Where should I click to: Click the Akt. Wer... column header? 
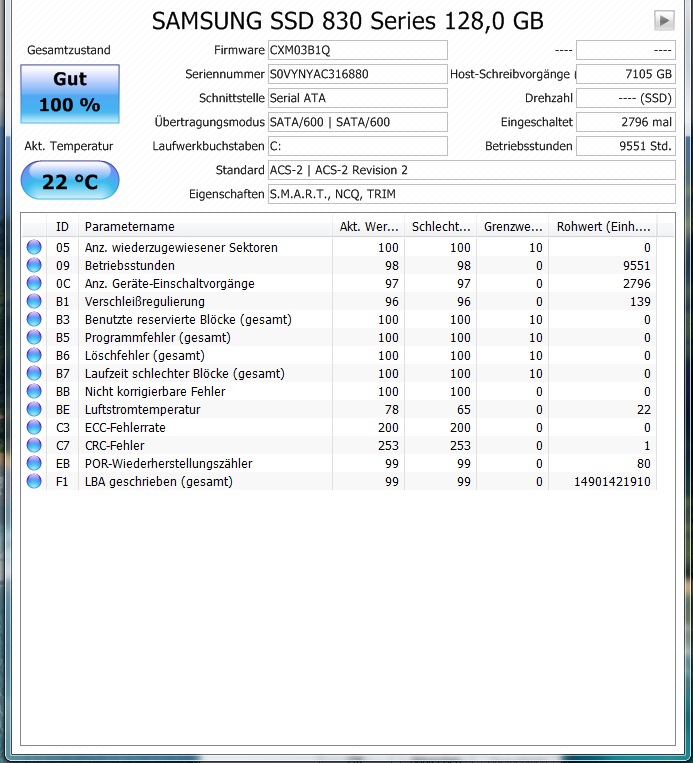368,226
